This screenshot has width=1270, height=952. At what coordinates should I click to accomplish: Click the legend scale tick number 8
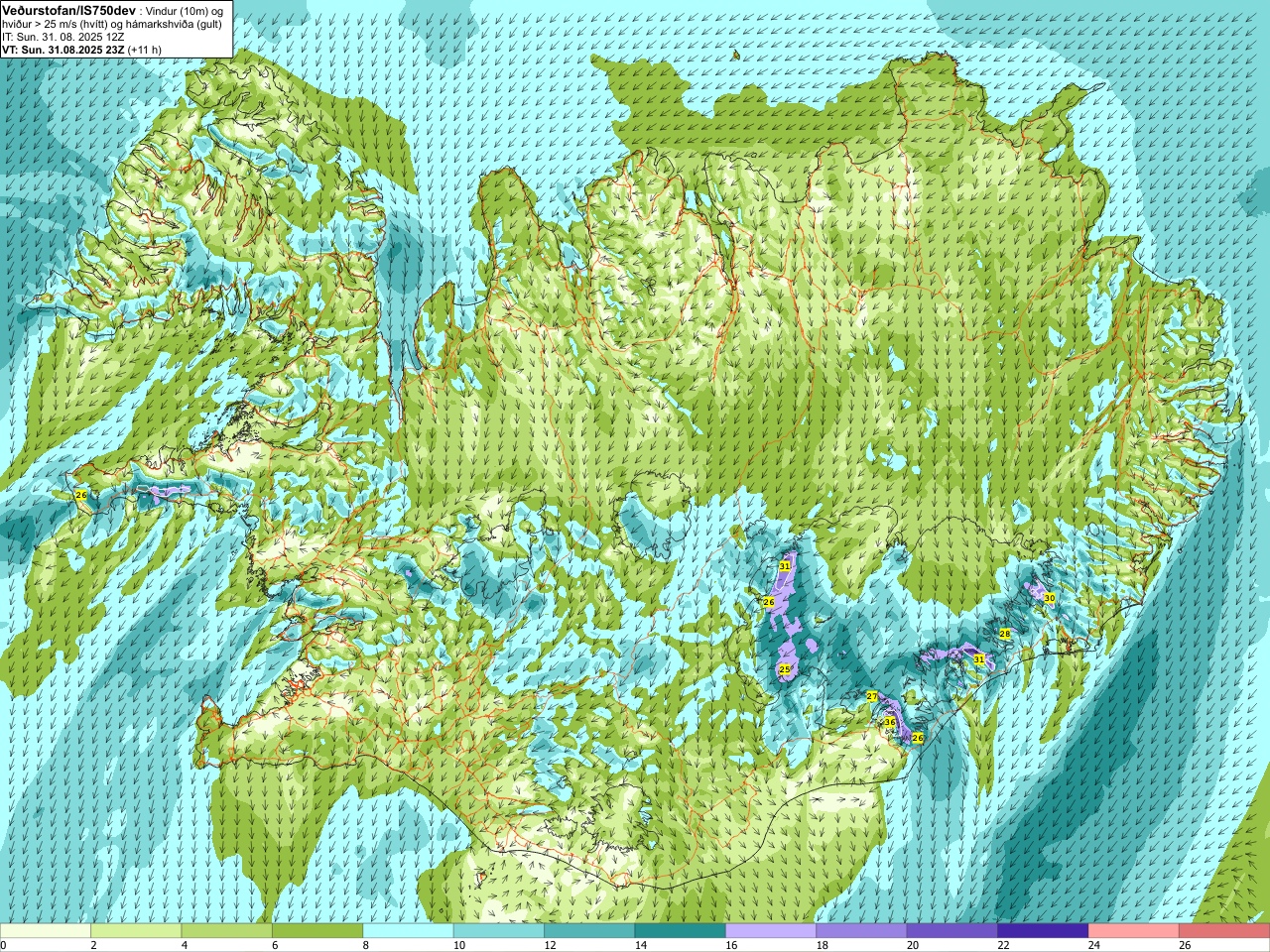[366, 945]
